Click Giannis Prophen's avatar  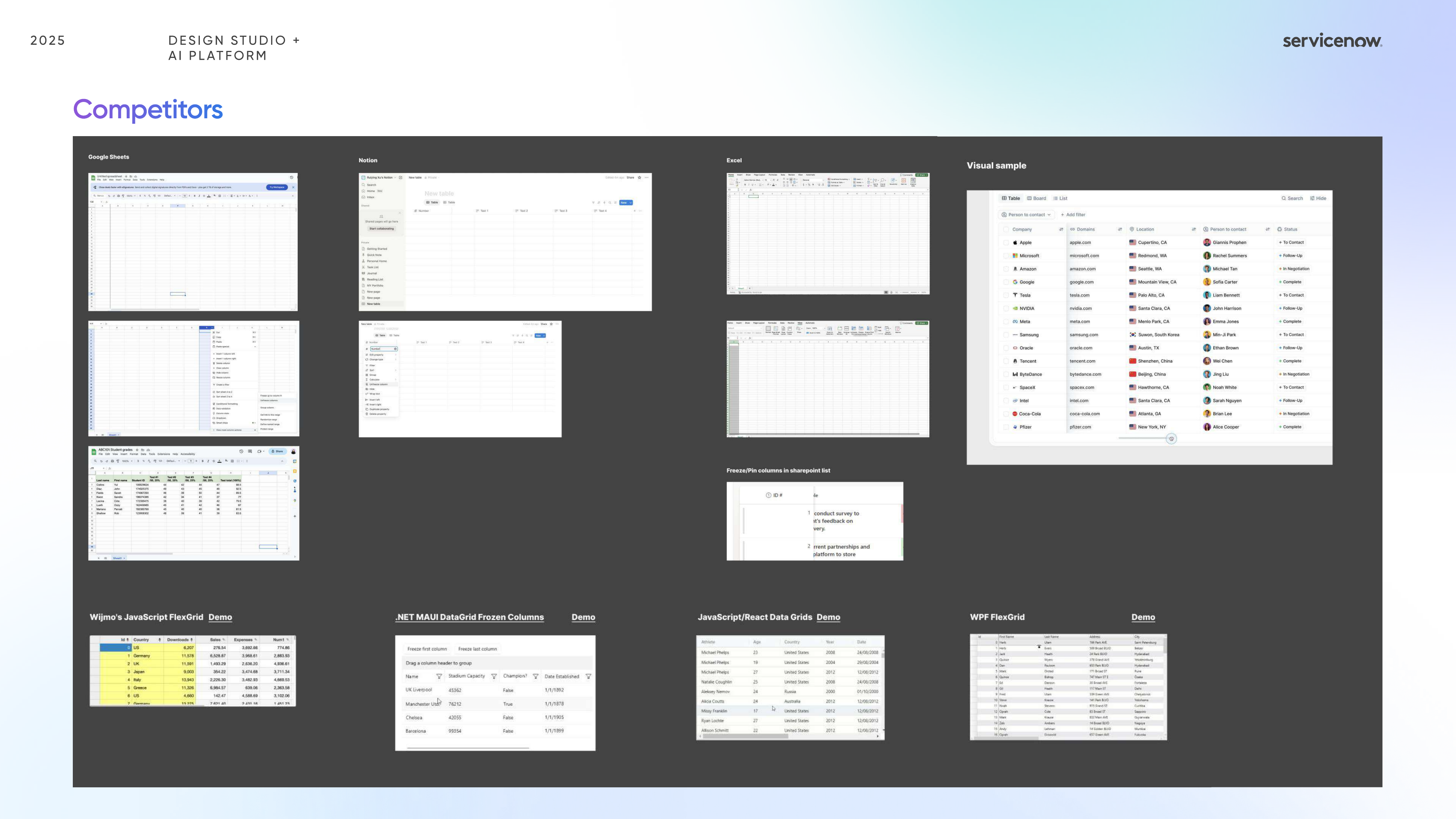pos(1207,242)
